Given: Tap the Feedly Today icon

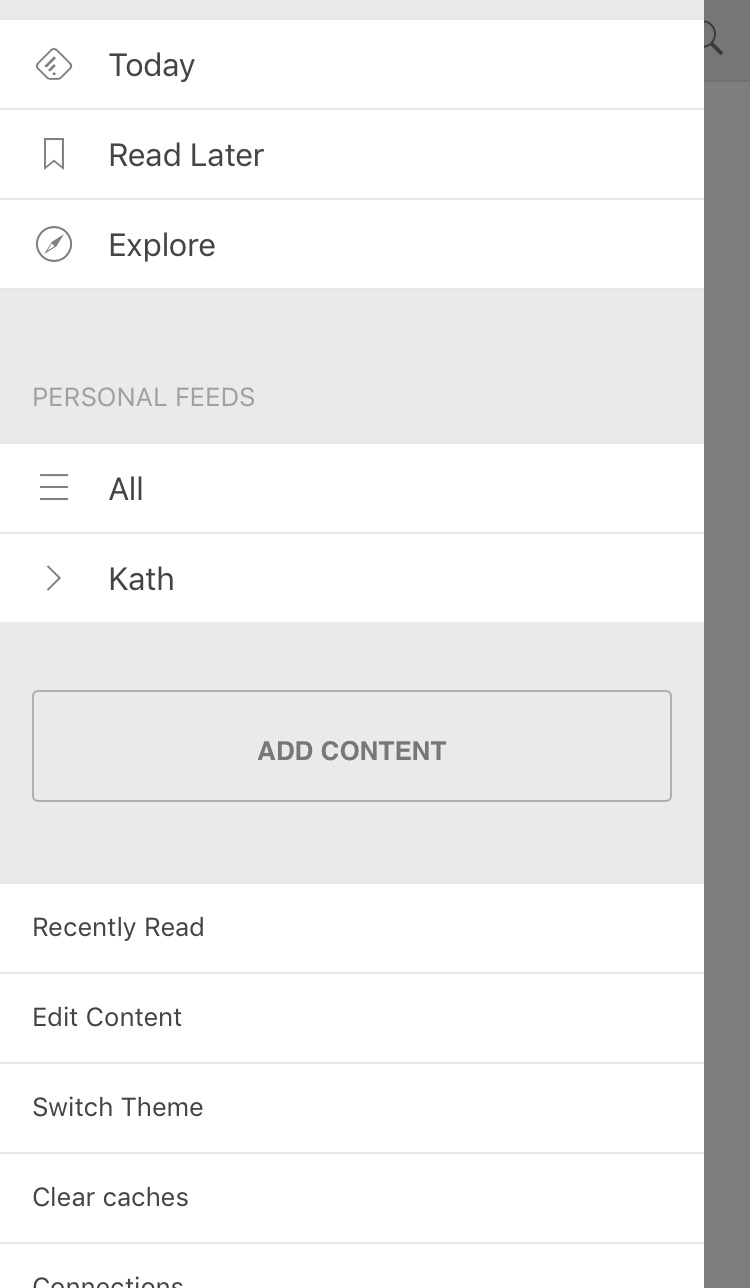Looking at the screenshot, I should click(53, 65).
